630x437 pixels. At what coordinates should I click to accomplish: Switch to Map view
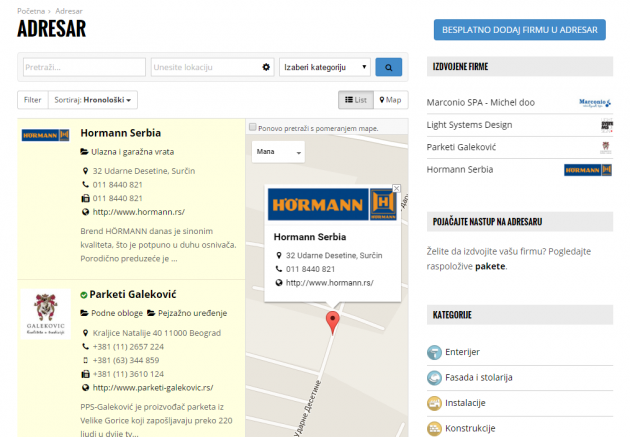pos(391,100)
